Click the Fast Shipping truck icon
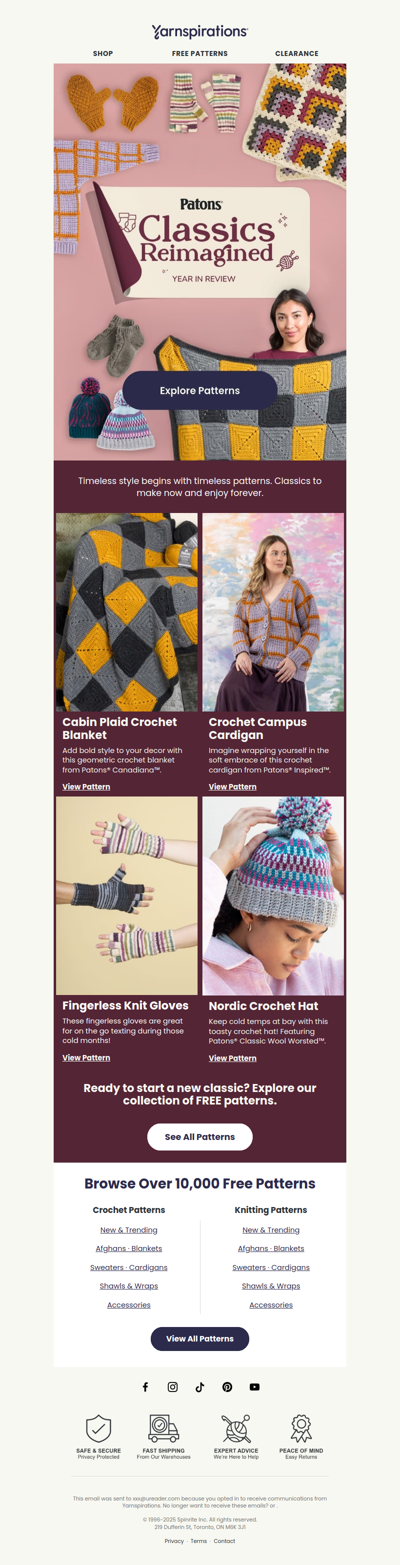 point(164,1428)
